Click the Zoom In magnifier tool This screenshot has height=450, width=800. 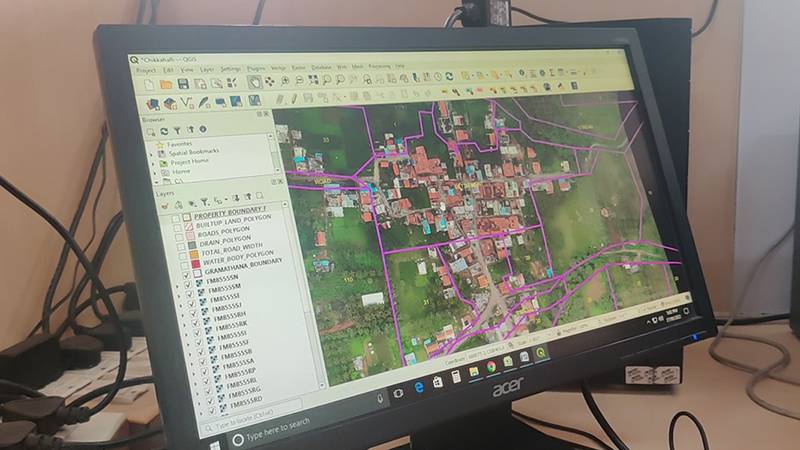(284, 79)
